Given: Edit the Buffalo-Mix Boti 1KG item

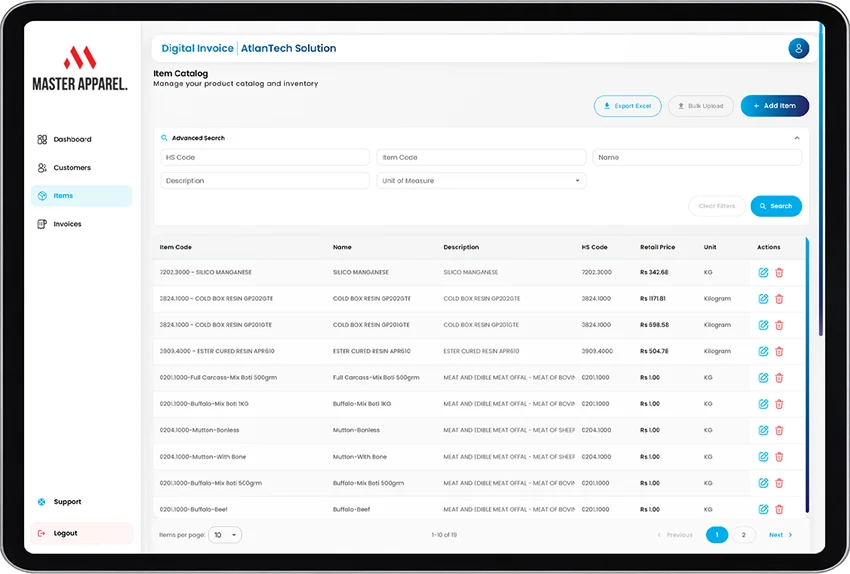Looking at the screenshot, I should point(763,404).
